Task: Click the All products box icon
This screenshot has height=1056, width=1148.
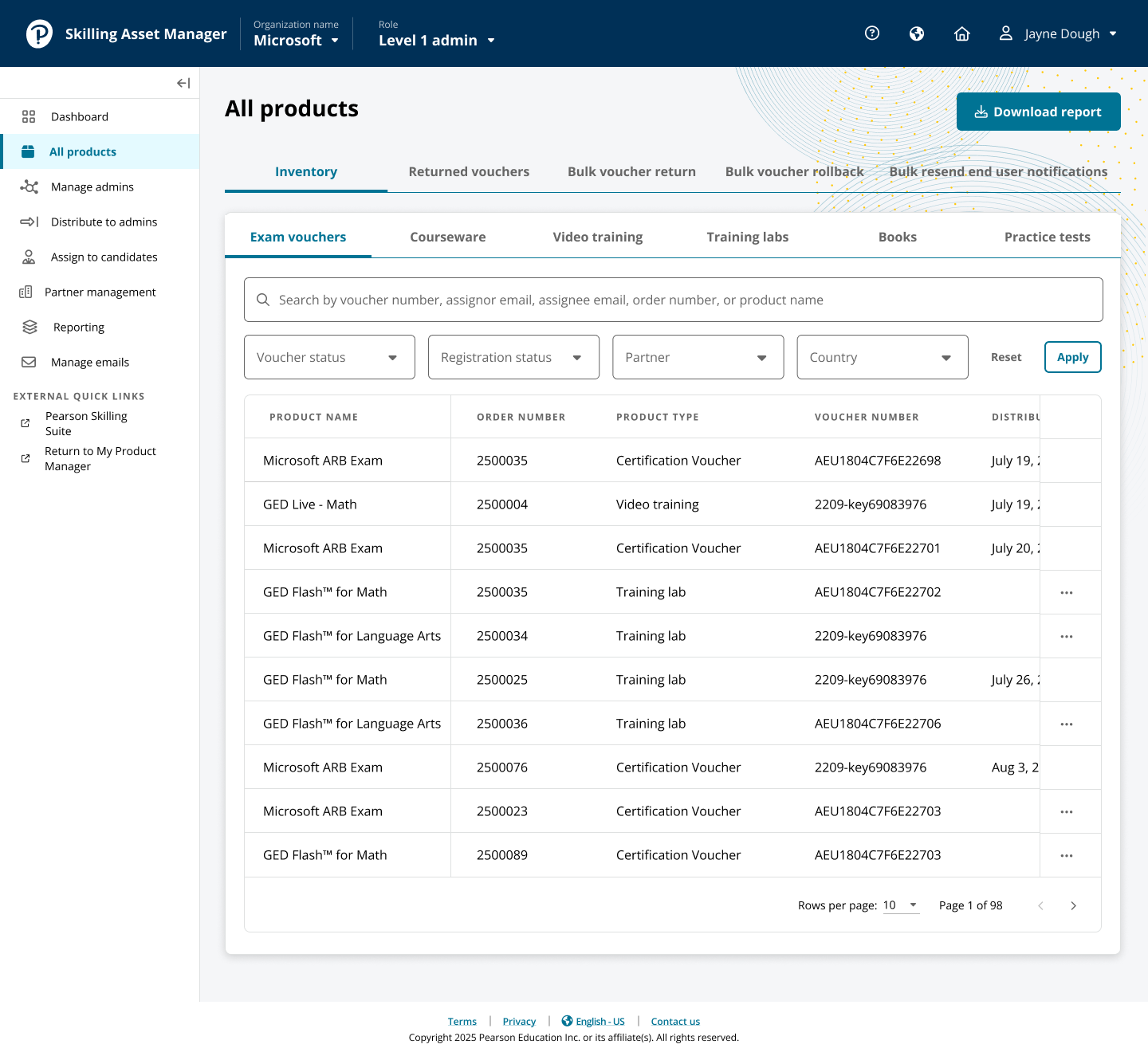Action: [x=28, y=151]
